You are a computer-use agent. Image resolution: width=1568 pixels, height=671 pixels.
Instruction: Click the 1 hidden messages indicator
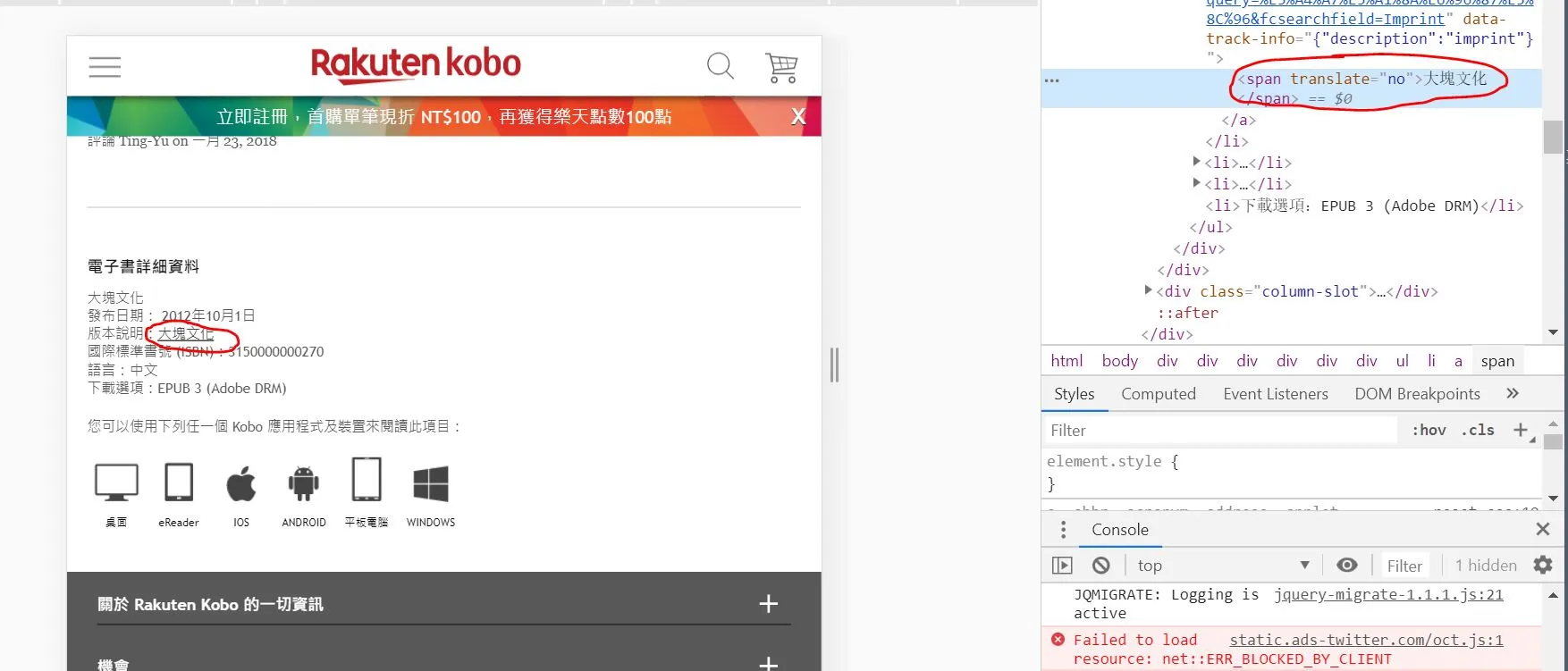coord(1486,566)
